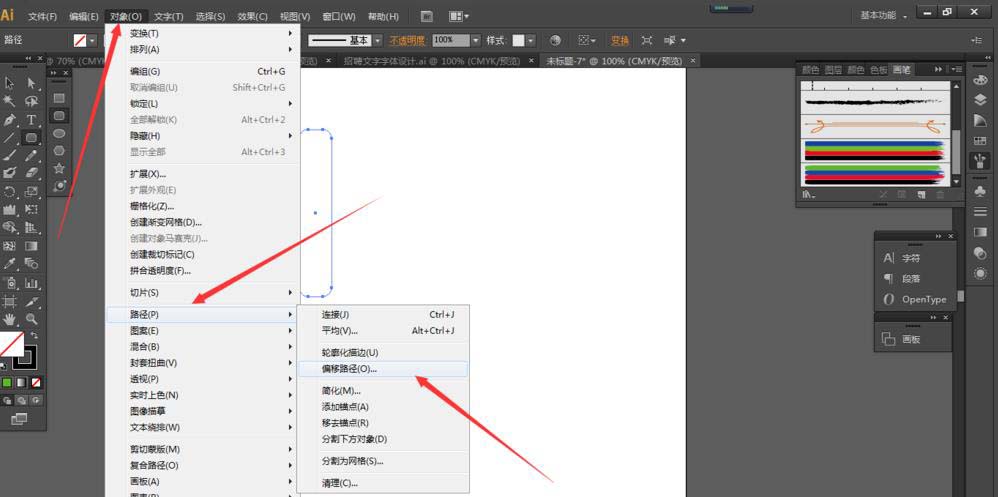The height and width of the screenshot is (497, 998).
Task: Select the Line Segment tool
Action: coord(10,137)
